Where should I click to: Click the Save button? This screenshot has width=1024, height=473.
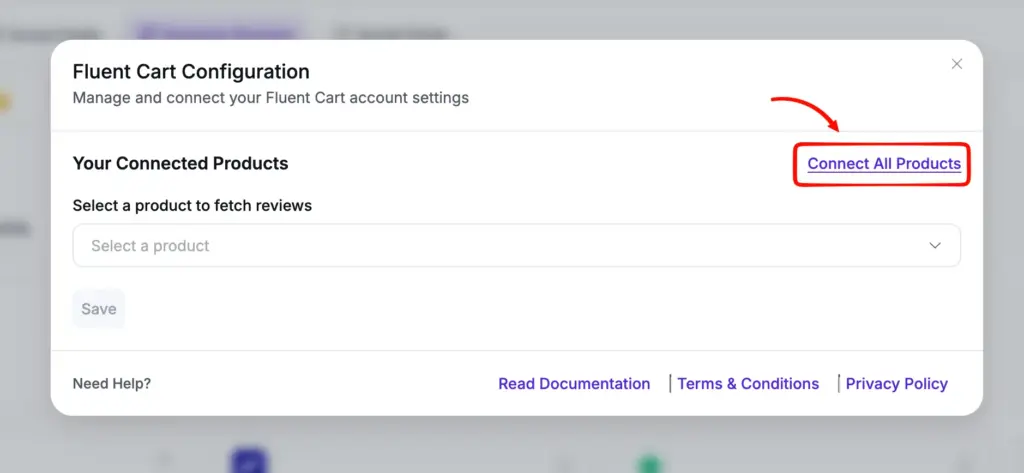pos(99,308)
